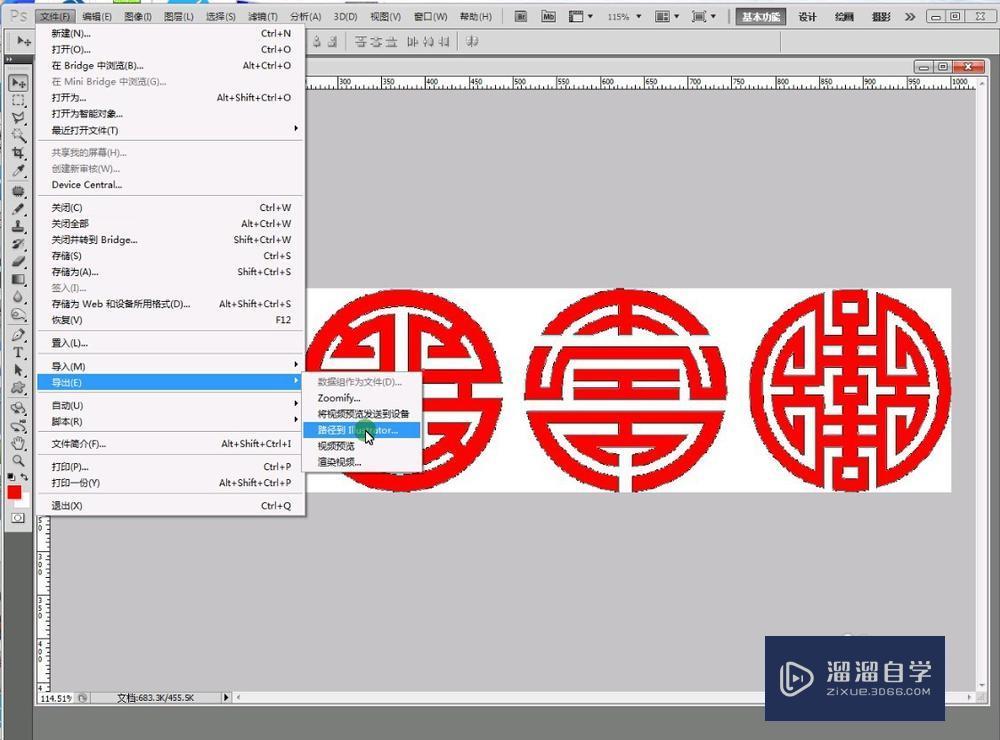Select the Zoom tool in toolbox
This screenshot has width=1000, height=740.
coord(18,460)
